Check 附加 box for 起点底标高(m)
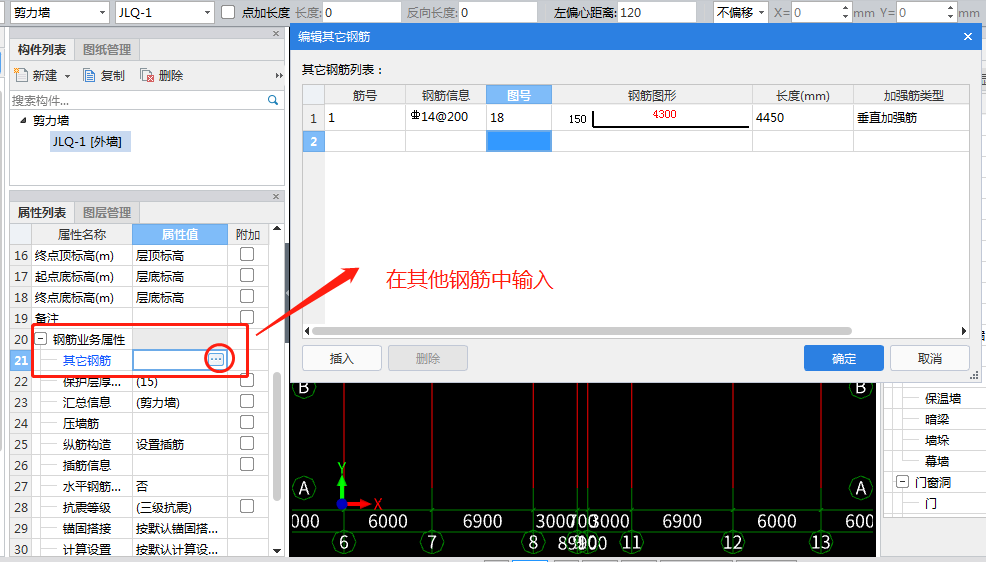Viewport: 986px width, 562px height. click(x=247, y=275)
